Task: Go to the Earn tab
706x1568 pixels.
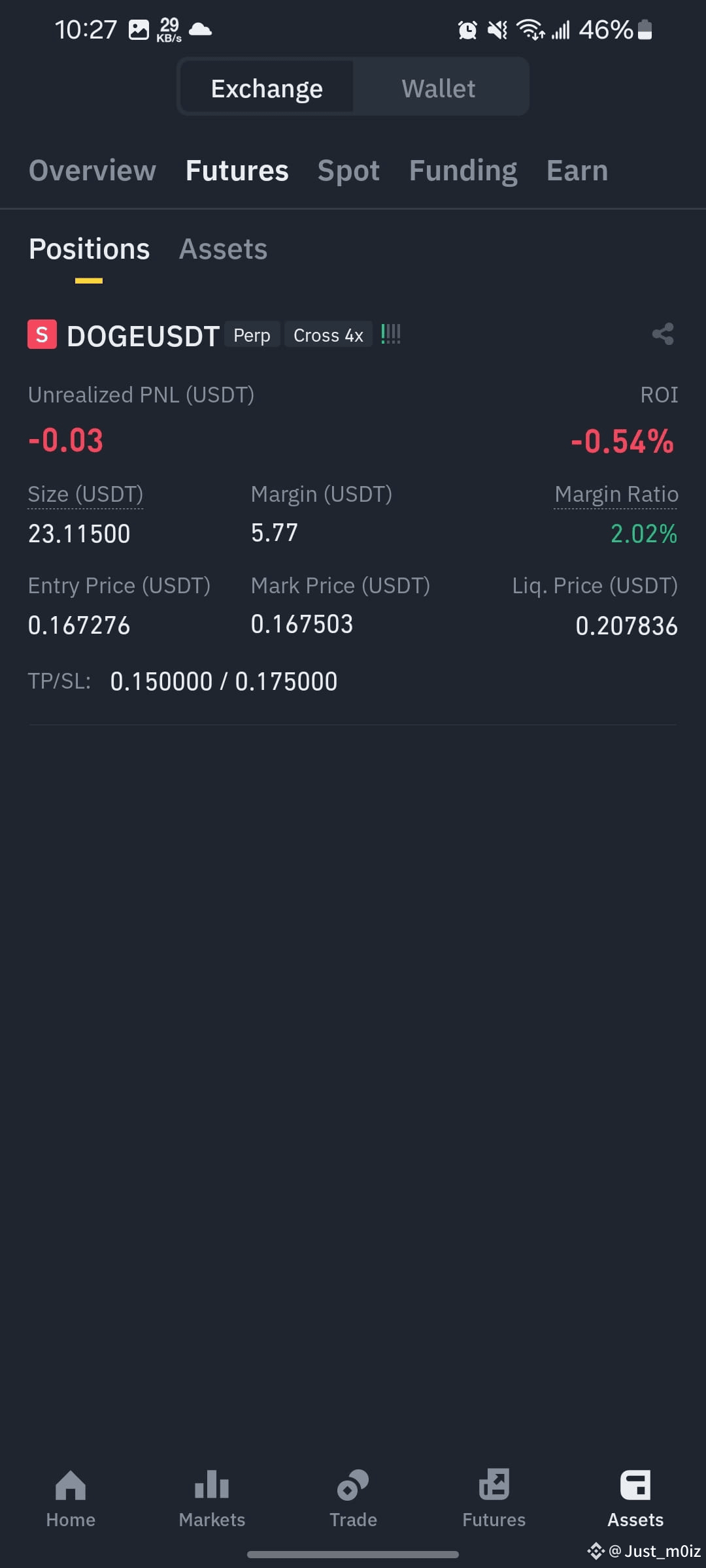Action: coord(577,171)
